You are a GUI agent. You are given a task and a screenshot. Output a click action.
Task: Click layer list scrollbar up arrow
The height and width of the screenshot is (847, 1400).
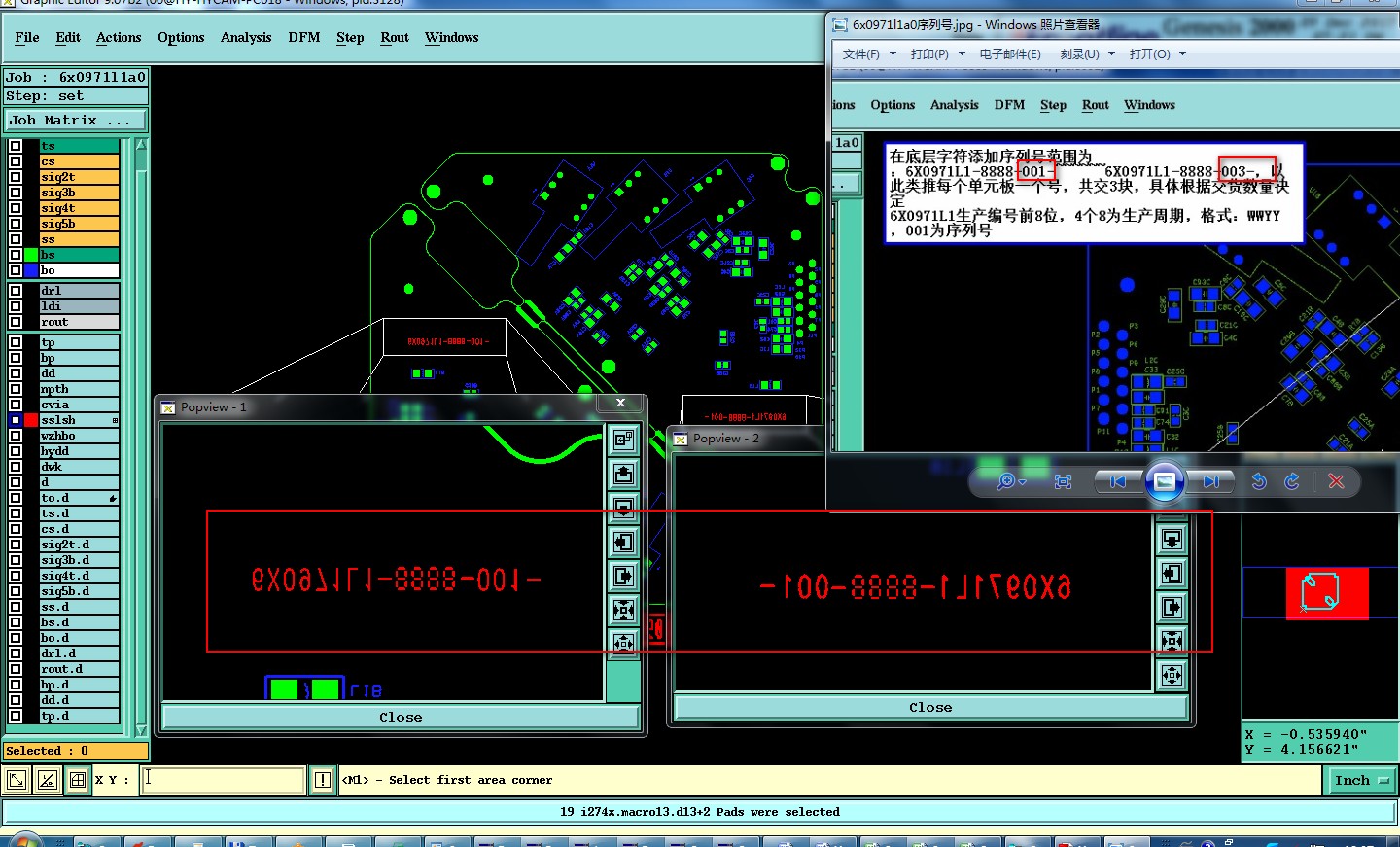141,145
